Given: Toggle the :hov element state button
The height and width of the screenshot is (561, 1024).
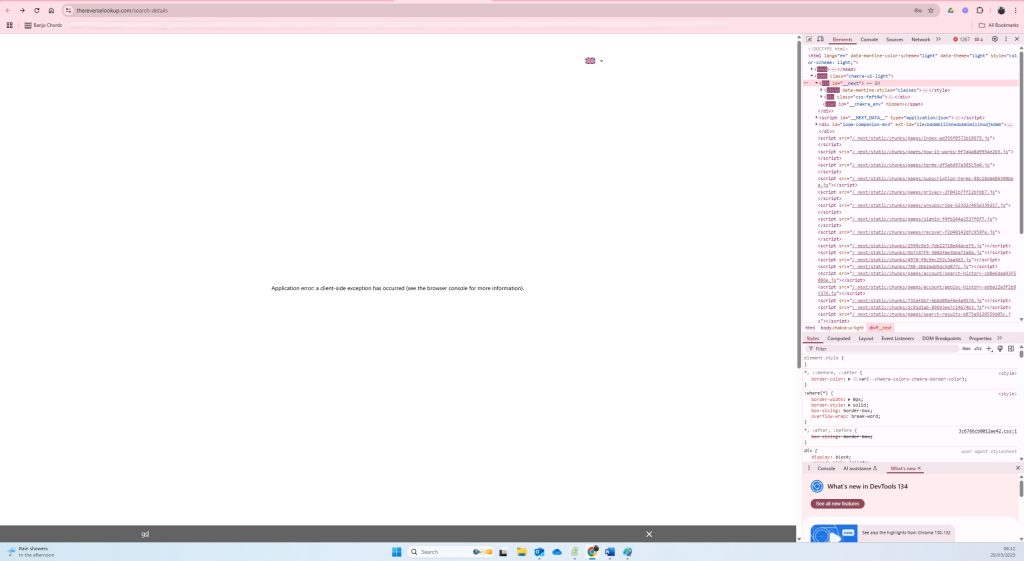Looking at the screenshot, I should [966, 349].
